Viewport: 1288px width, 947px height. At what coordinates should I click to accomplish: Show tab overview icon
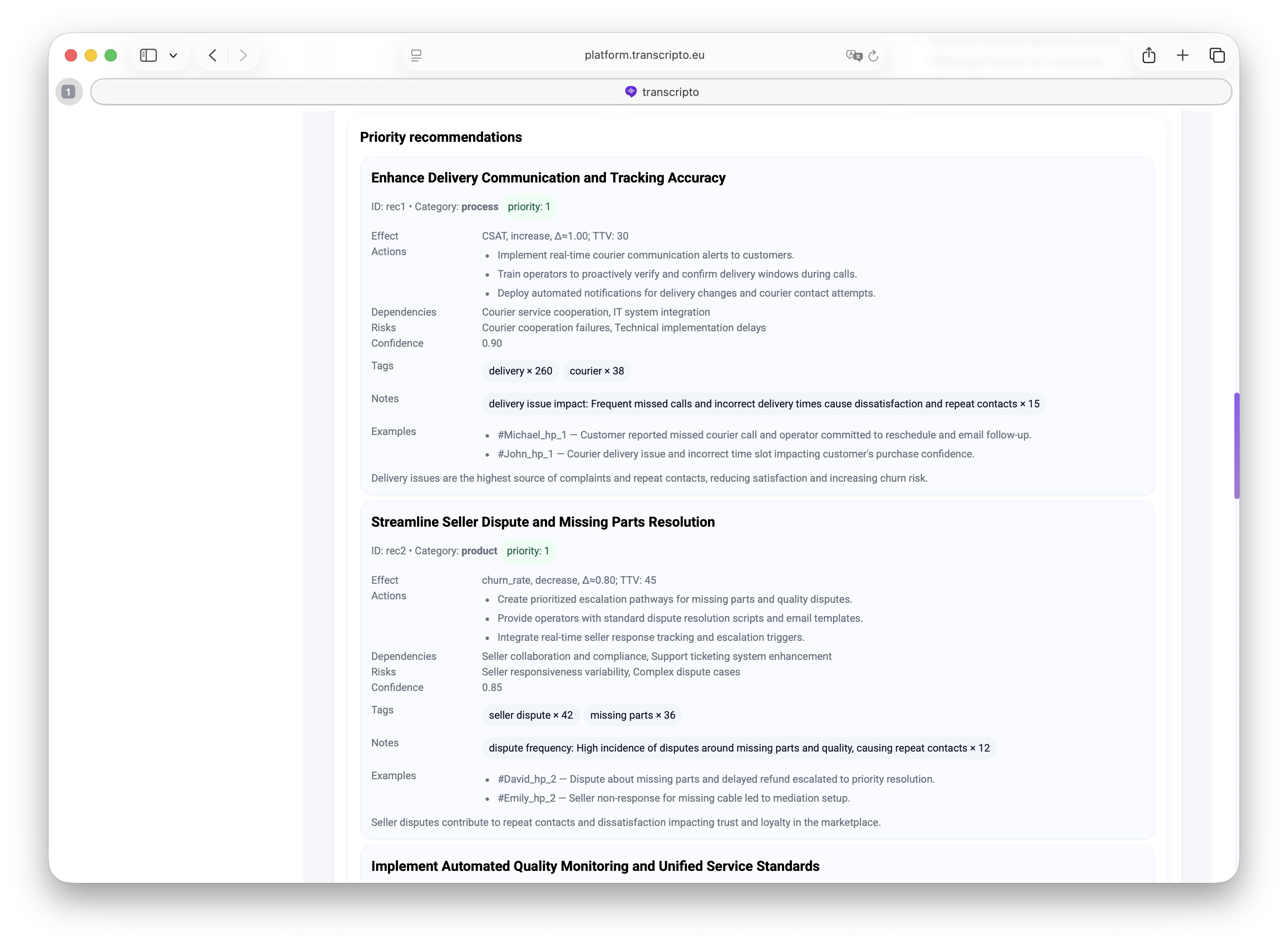coord(1217,55)
